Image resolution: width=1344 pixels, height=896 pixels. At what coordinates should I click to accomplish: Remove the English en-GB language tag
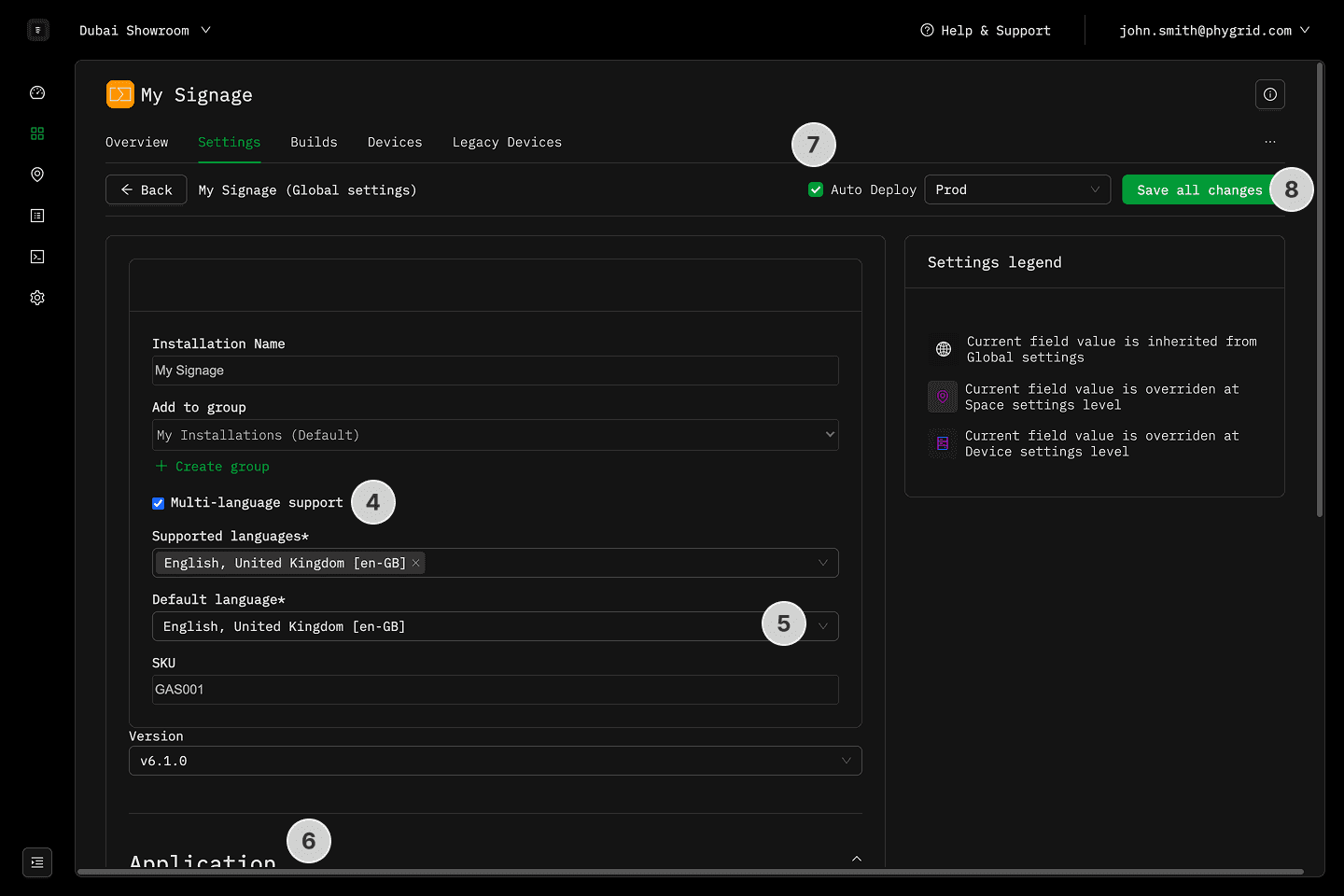coord(416,563)
